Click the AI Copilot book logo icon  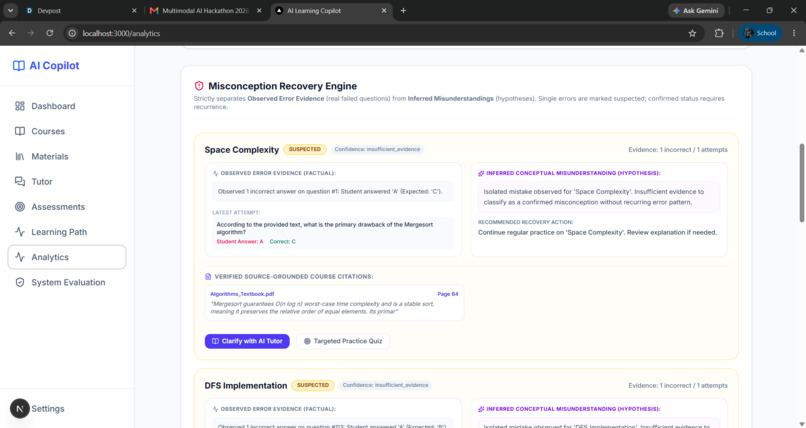coord(19,65)
